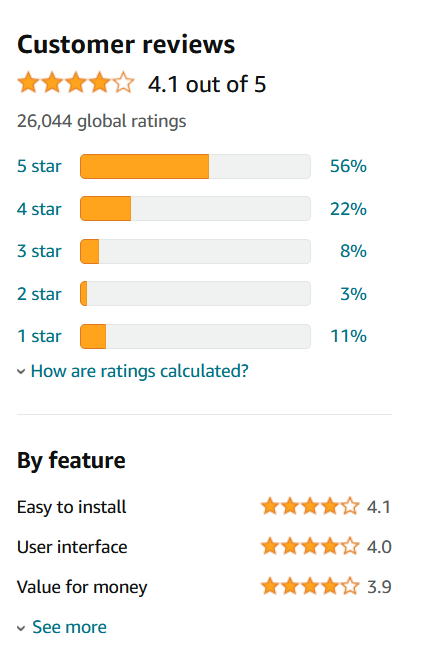This screenshot has height=651, width=421.
Task: Expand How are ratings calculated?
Action: pyautogui.click(x=140, y=371)
